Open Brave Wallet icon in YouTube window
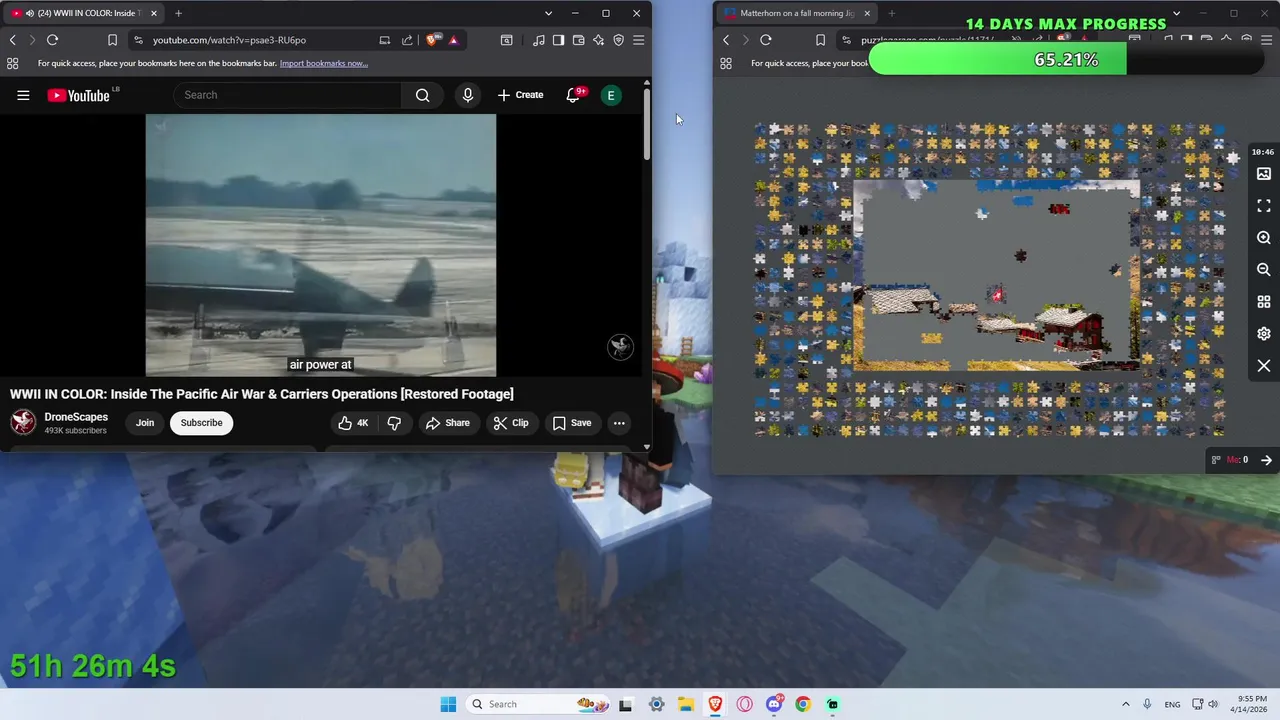Viewport: 1280px width, 720px height. 578,40
